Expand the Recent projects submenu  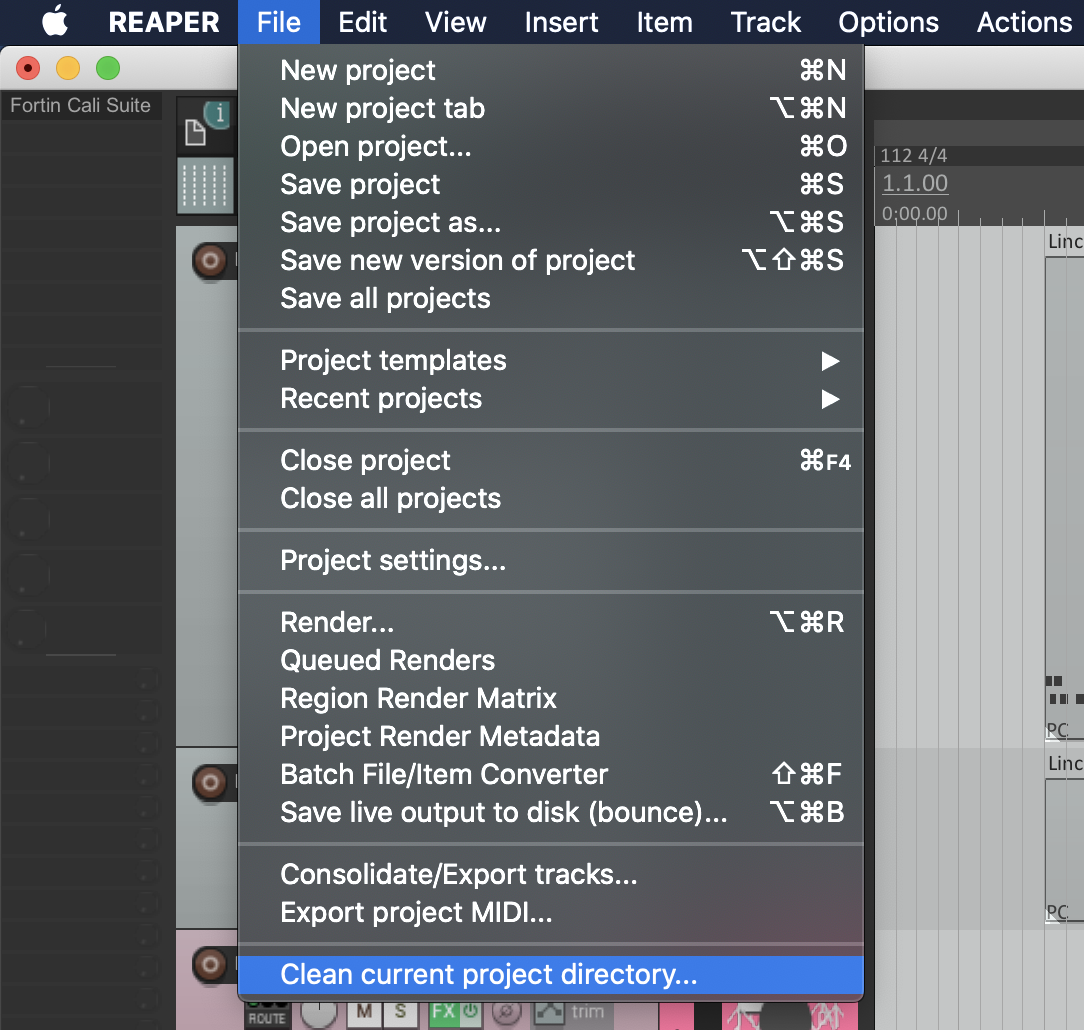(x=551, y=399)
